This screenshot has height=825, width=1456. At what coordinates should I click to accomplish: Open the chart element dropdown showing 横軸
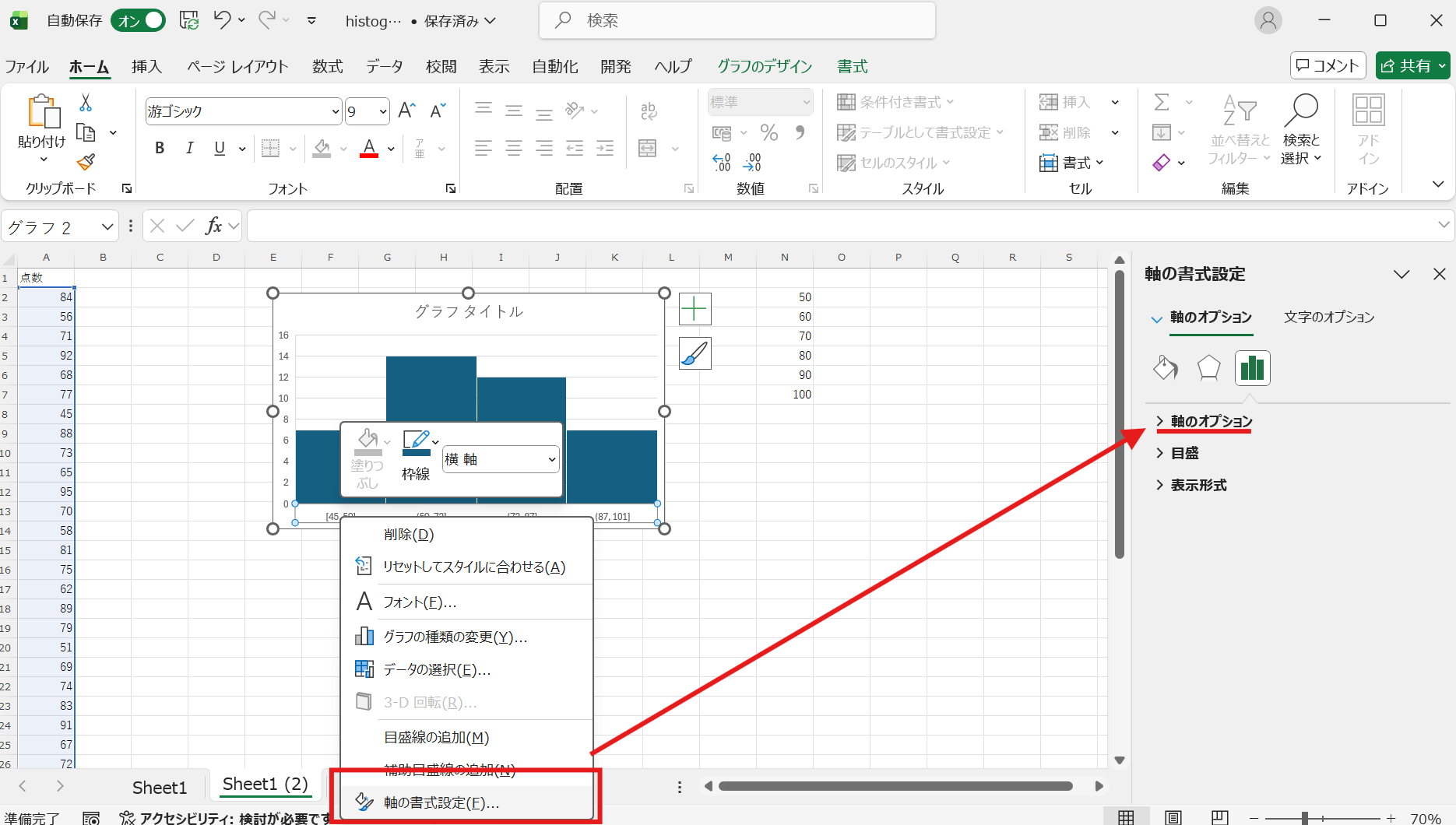click(501, 459)
